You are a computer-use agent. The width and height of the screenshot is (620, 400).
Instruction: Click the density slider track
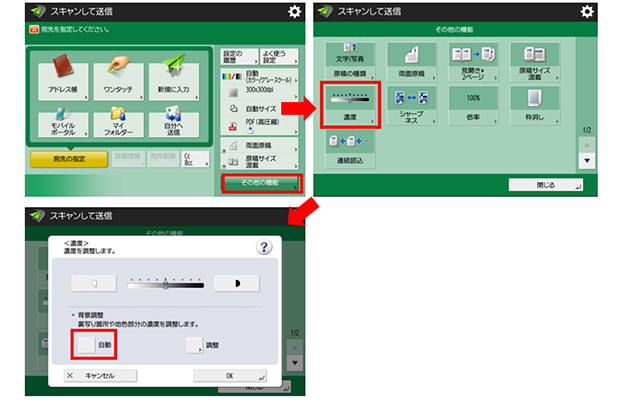pyautogui.click(x=165, y=284)
